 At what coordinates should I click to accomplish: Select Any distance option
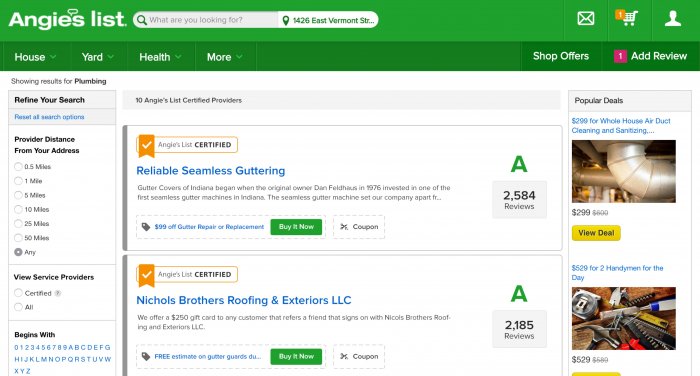[x=18, y=252]
